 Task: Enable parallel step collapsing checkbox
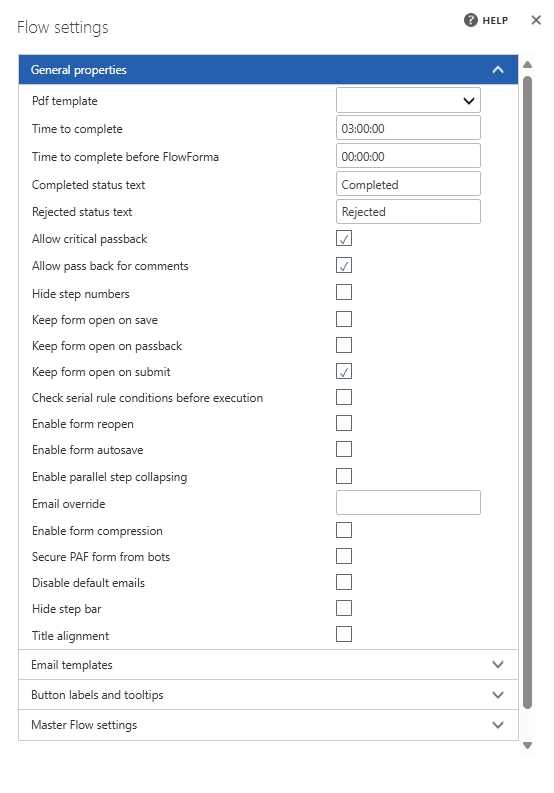click(344, 476)
